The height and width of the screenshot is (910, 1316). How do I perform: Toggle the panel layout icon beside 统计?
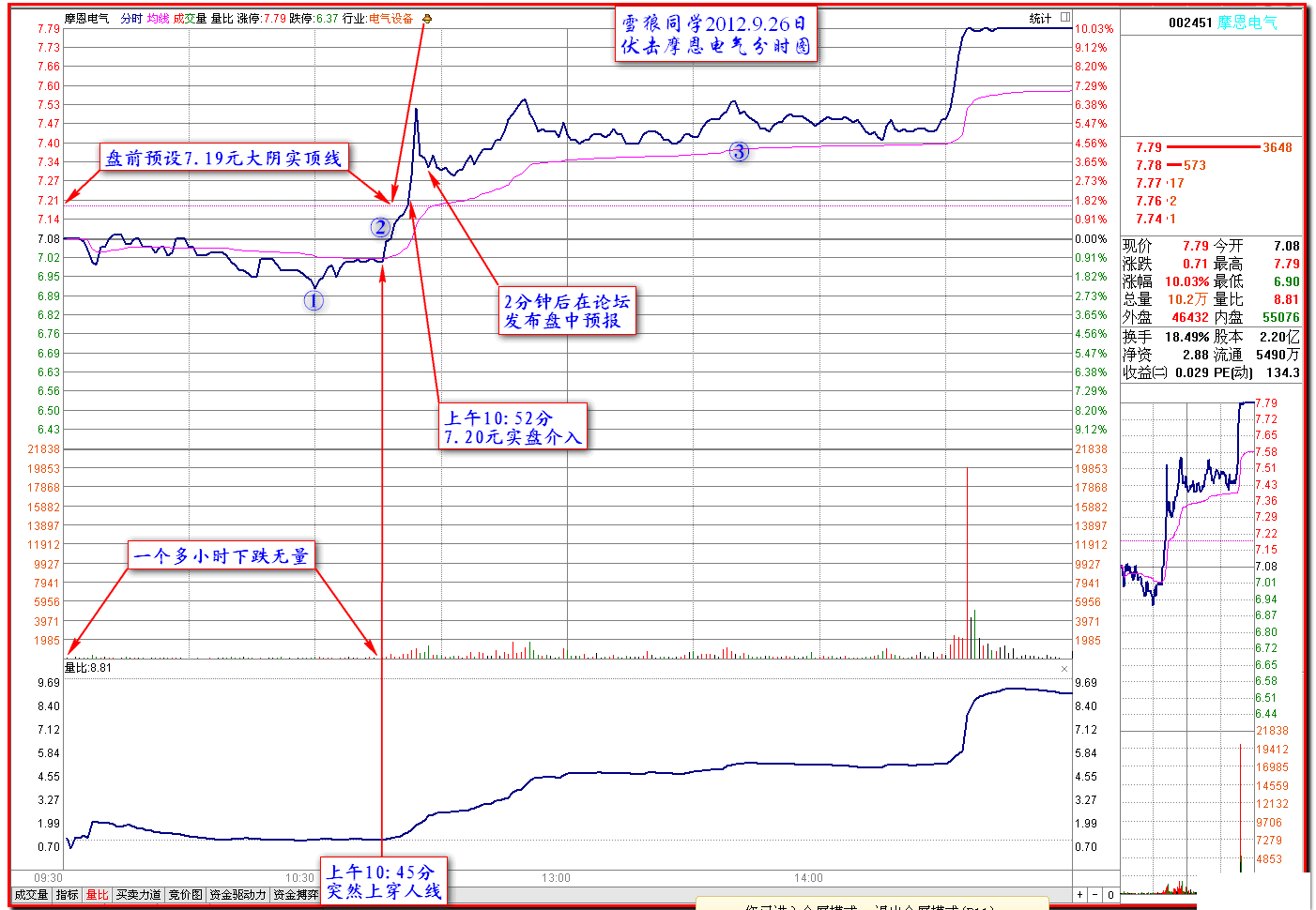coord(1065,17)
